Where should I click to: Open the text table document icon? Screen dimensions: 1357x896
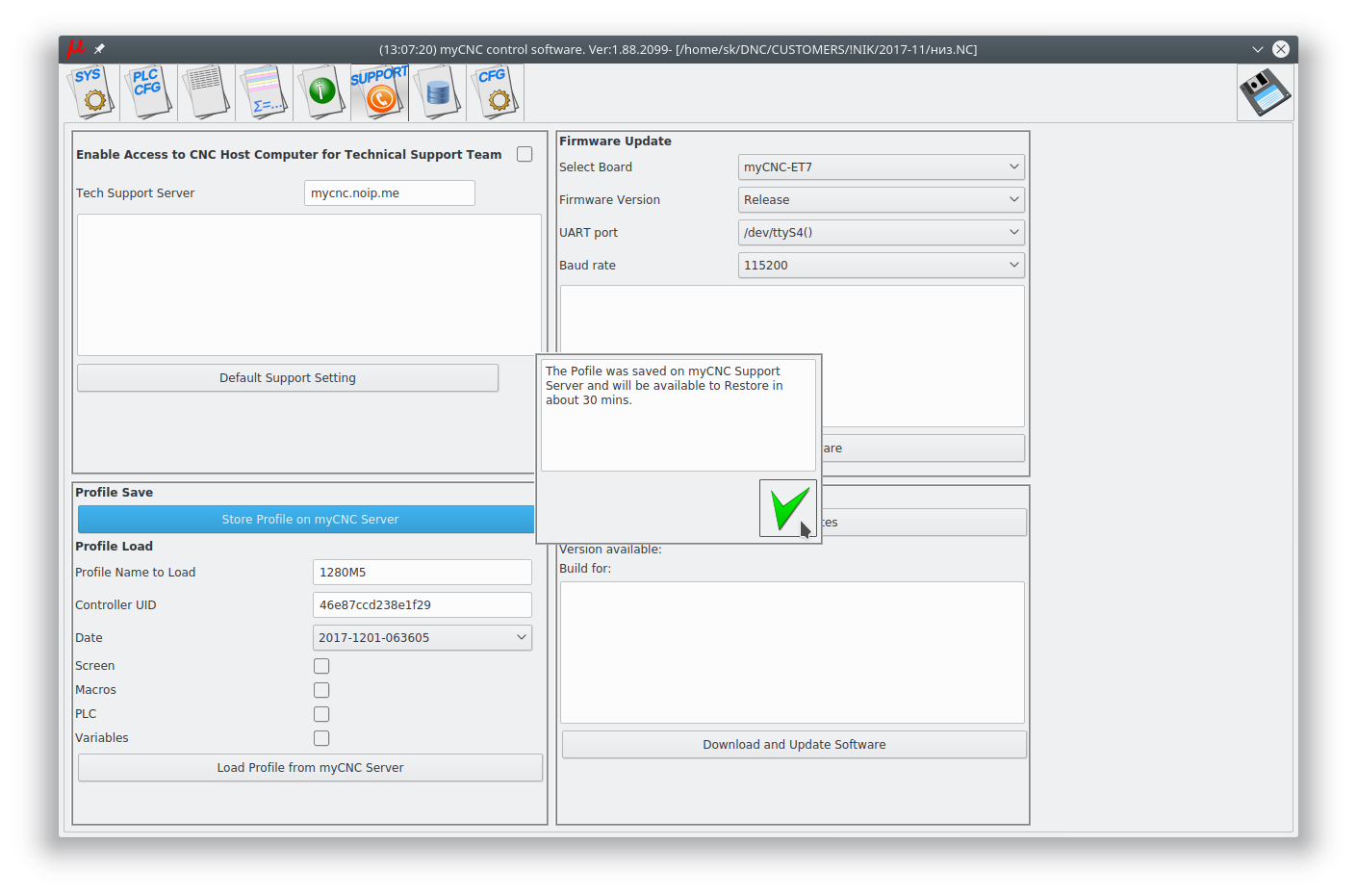pyautogui.click(x=206, y=91)
